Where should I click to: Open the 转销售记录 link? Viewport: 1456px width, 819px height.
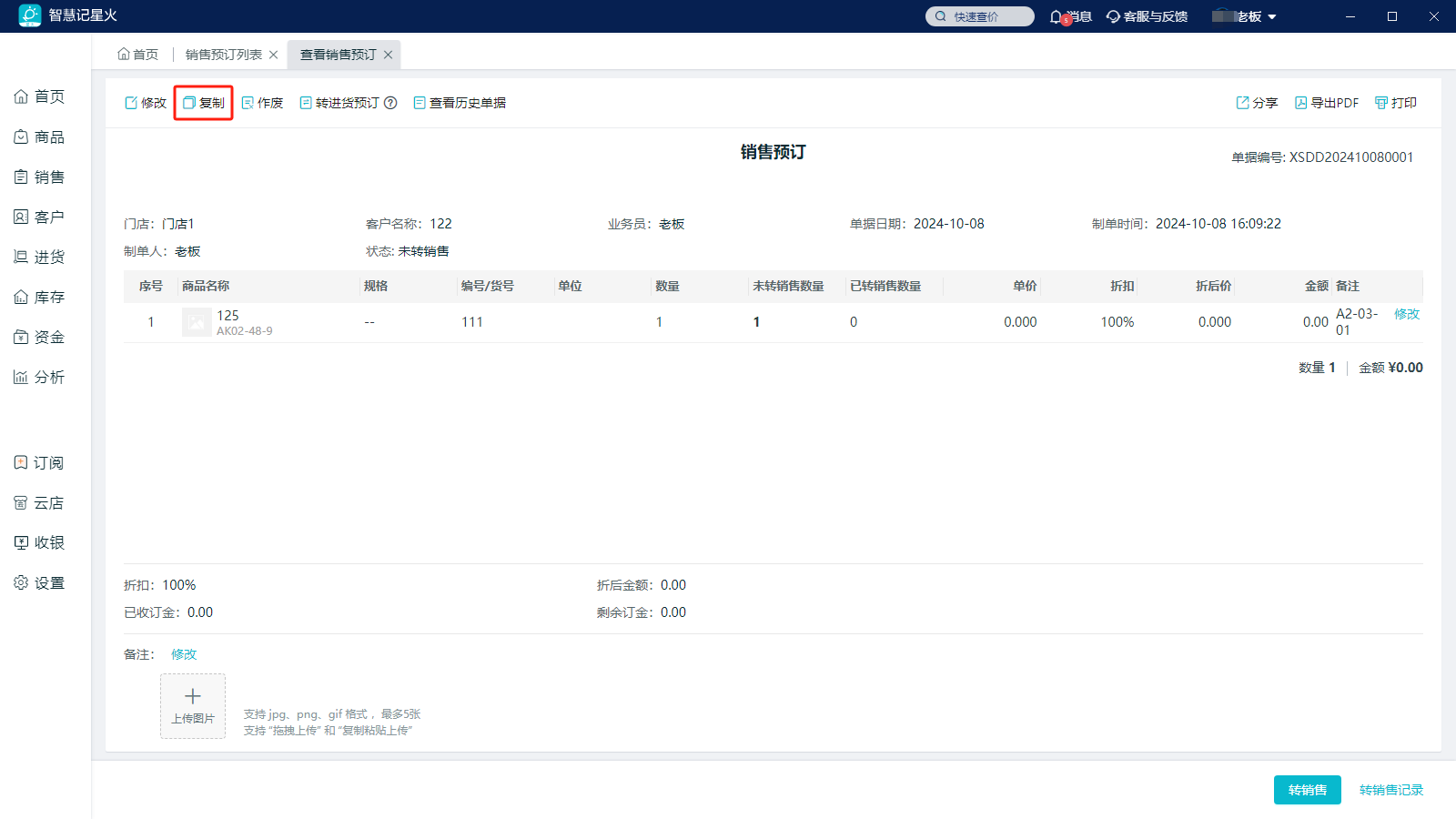tap(1391, 790)
